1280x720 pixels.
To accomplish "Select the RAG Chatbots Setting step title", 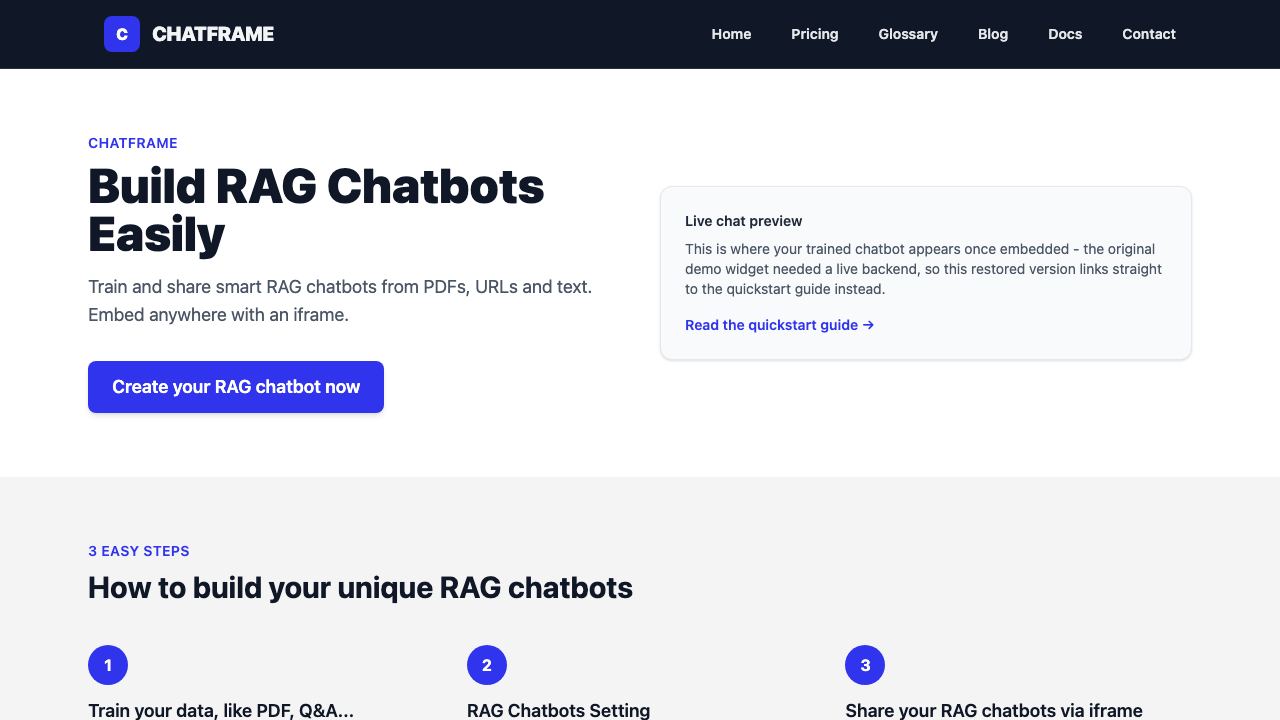I will click(559, 710).
